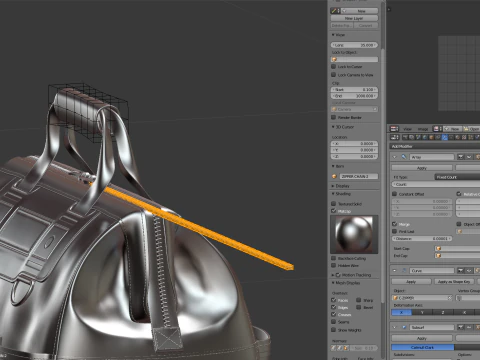This screenshot has width=480, height=360.
Task: Adjust the Clip Start value field
Action: point(354,89)
